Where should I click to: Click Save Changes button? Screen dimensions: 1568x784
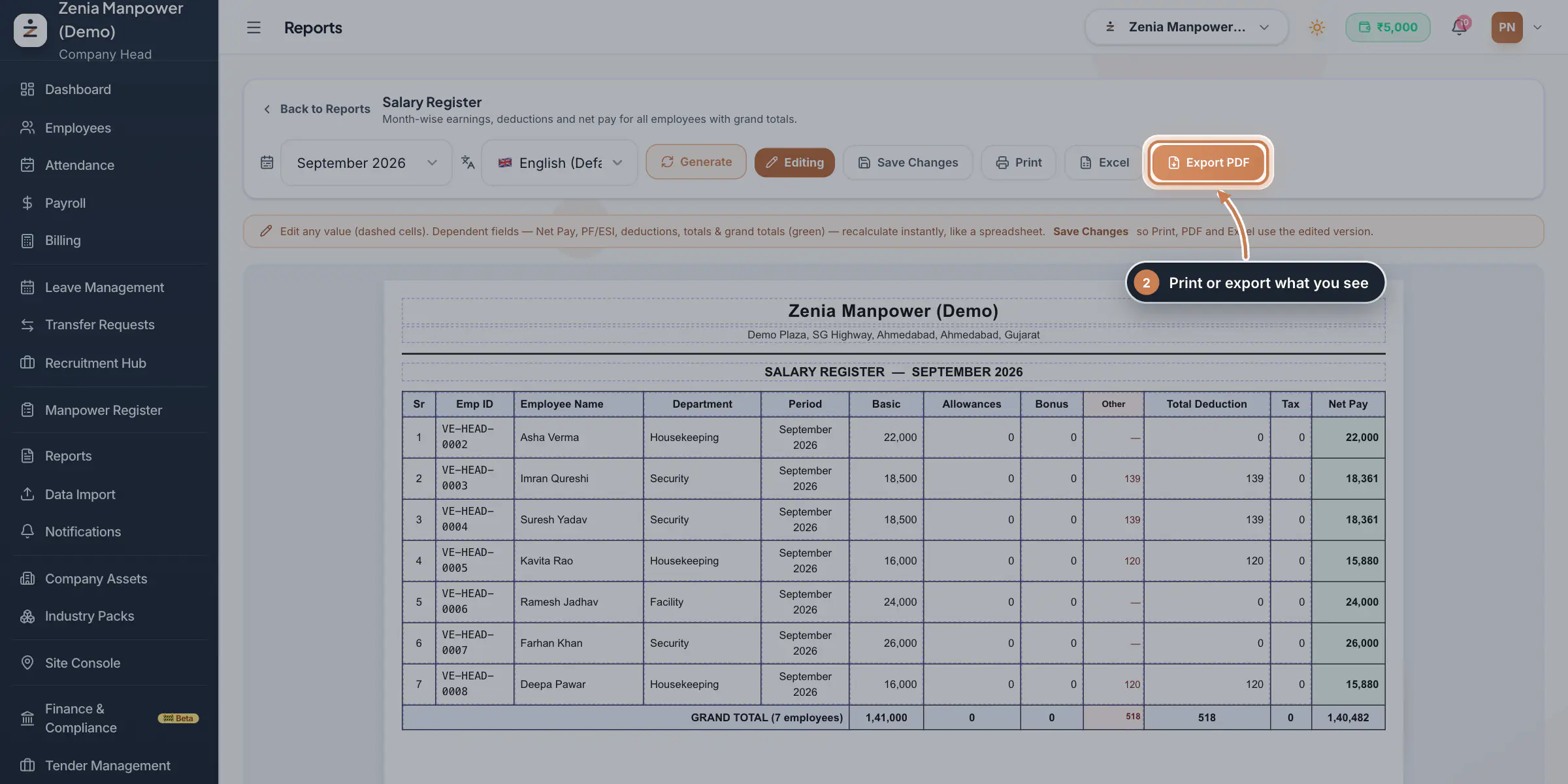(x=907, y=163)
